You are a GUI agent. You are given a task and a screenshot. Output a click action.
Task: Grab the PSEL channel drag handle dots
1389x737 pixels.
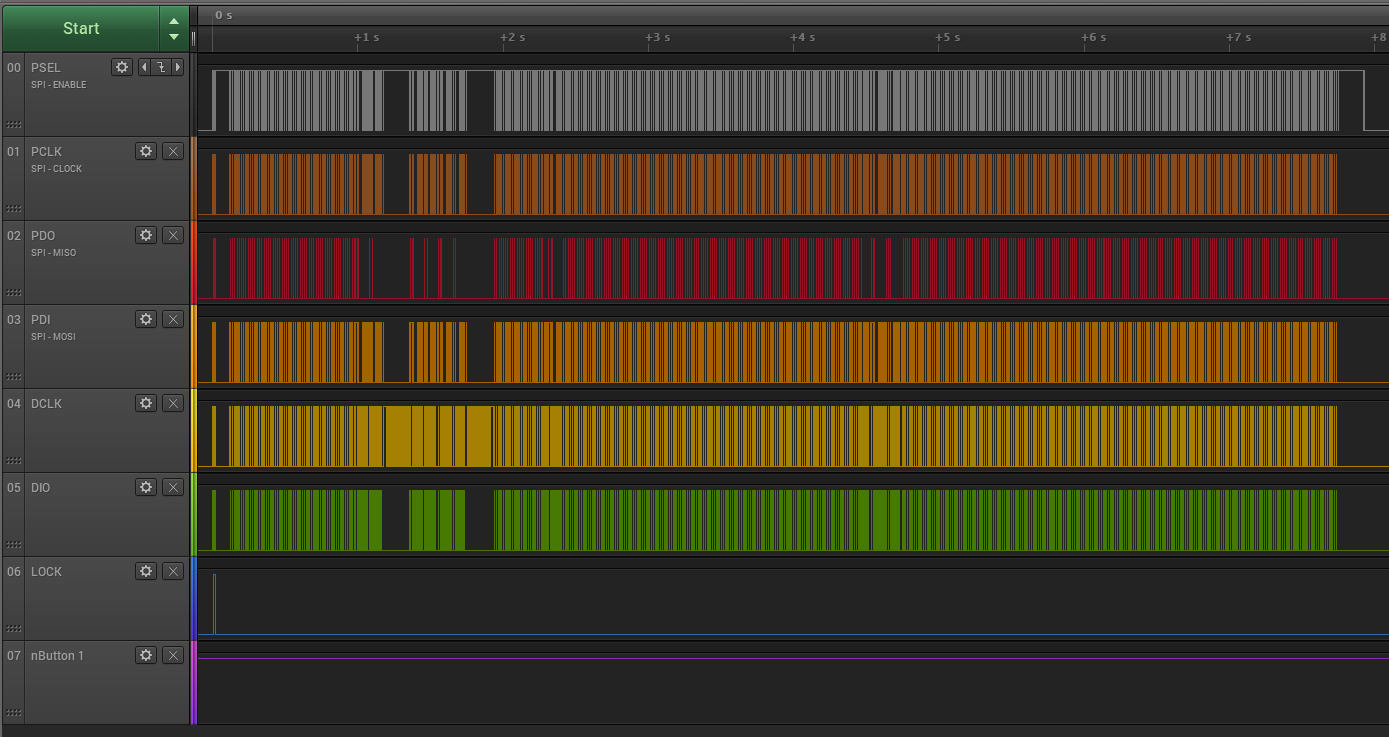point(13,125)
